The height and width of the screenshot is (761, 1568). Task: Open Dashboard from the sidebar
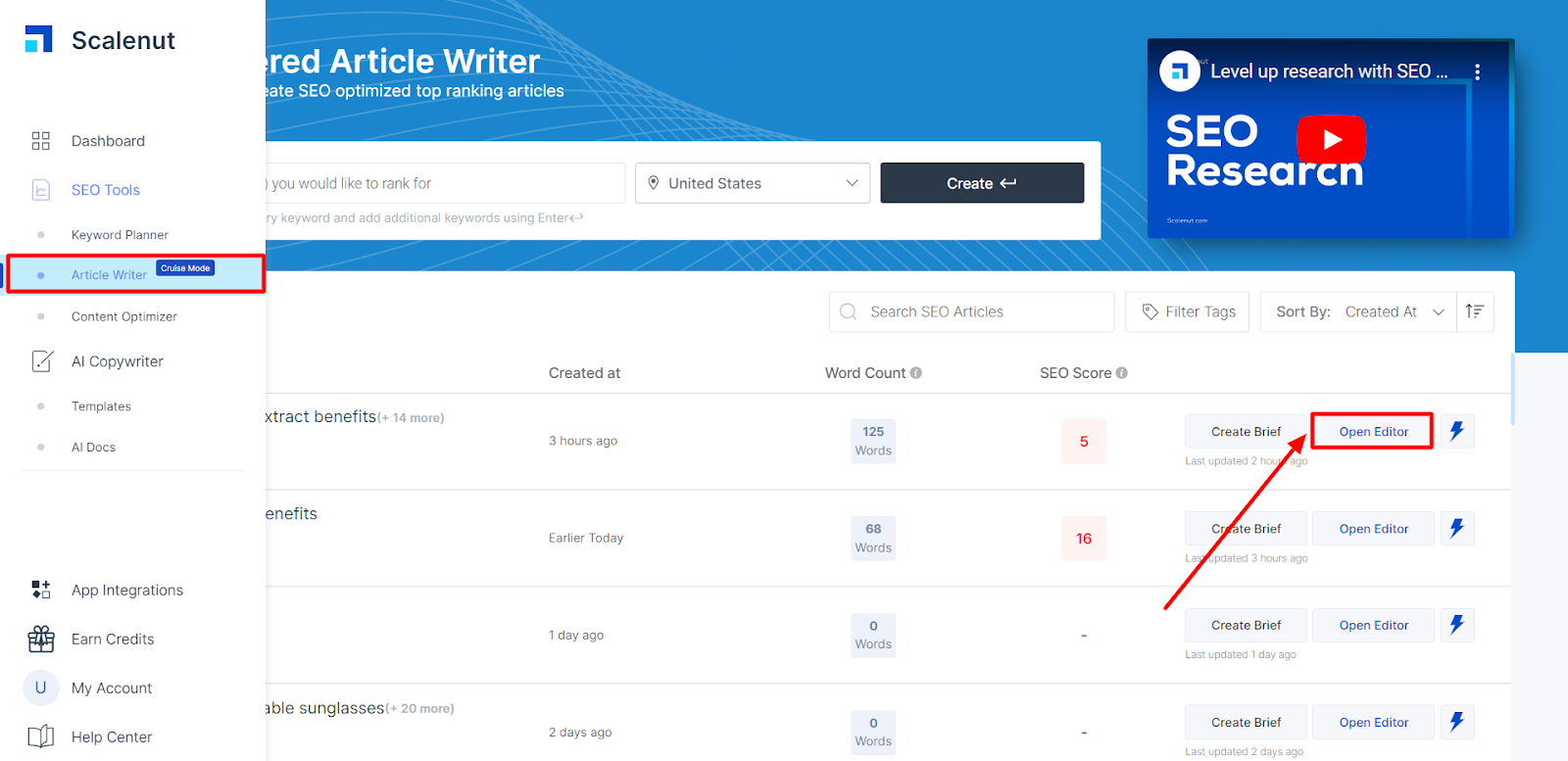(108, 141)
